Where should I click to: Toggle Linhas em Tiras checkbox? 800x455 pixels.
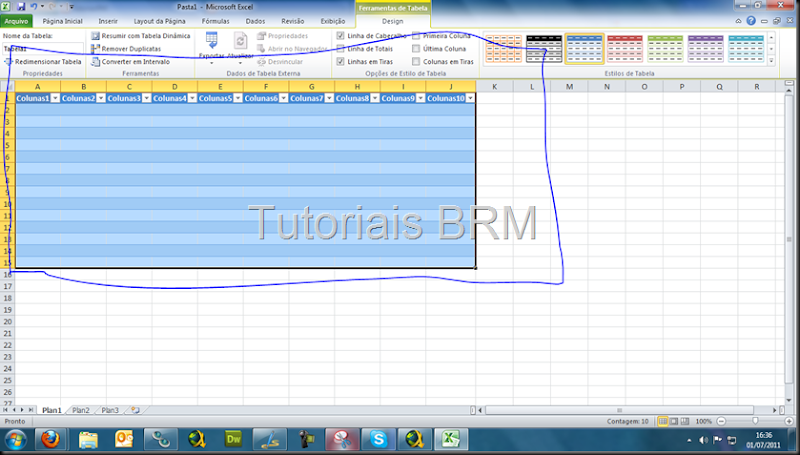341,61
